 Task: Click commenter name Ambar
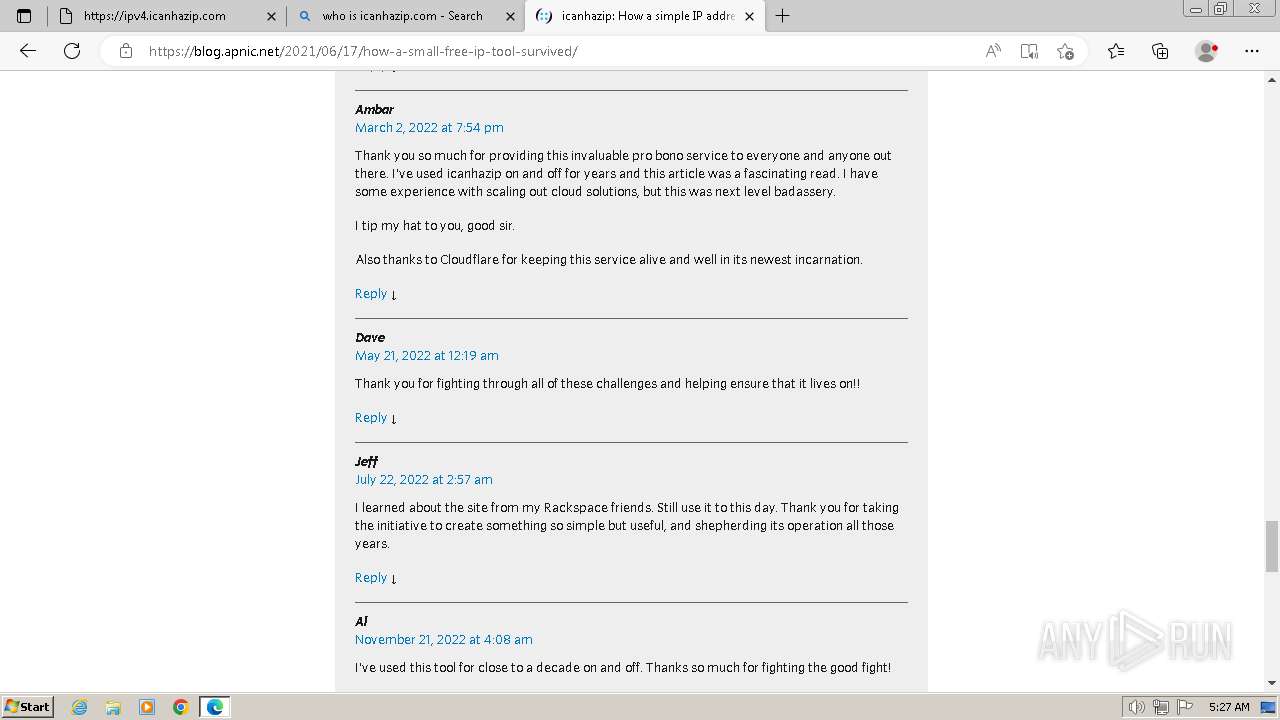[x=374, y=110]
